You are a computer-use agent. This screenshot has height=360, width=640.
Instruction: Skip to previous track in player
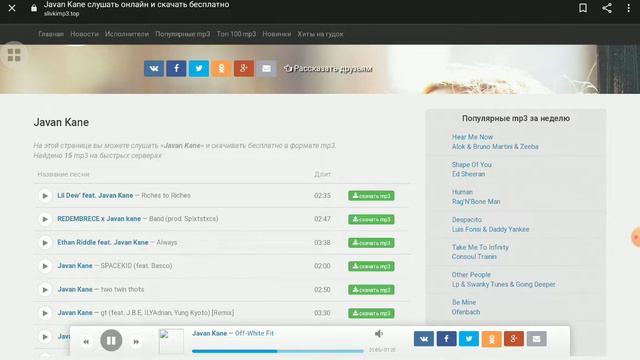(x=86, y=342)
